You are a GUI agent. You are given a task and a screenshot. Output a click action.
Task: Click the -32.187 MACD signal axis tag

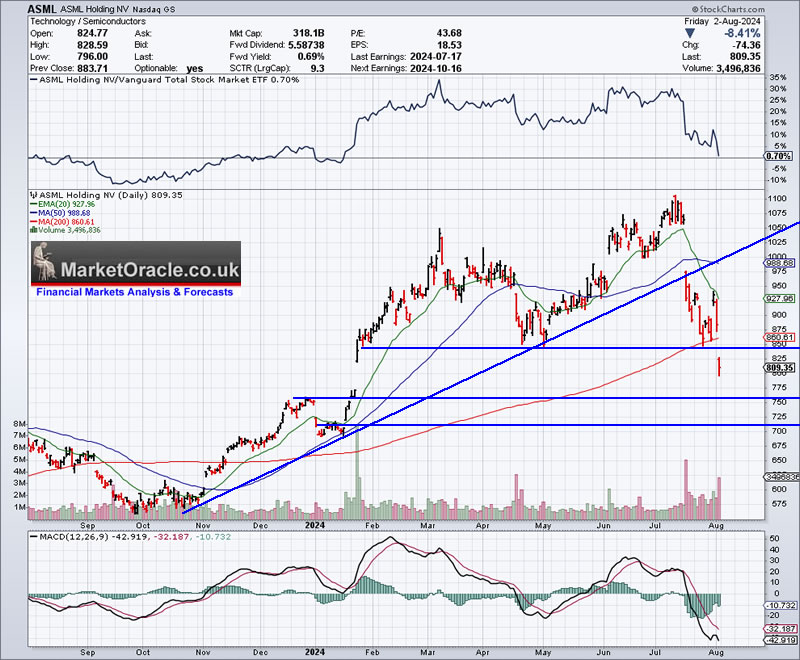point(781,629)
